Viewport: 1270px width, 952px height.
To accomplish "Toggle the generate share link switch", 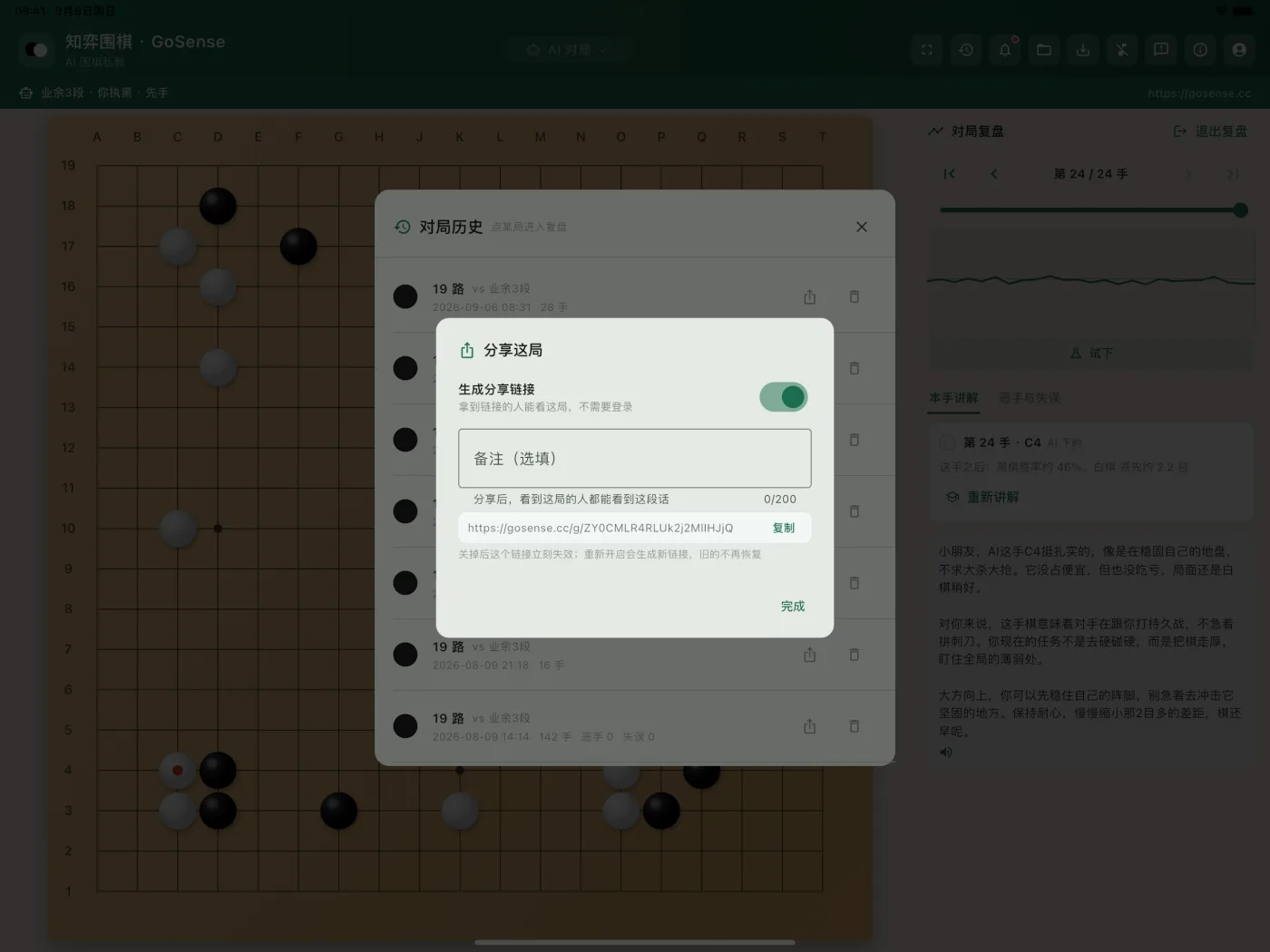I will tap(783, 397).
